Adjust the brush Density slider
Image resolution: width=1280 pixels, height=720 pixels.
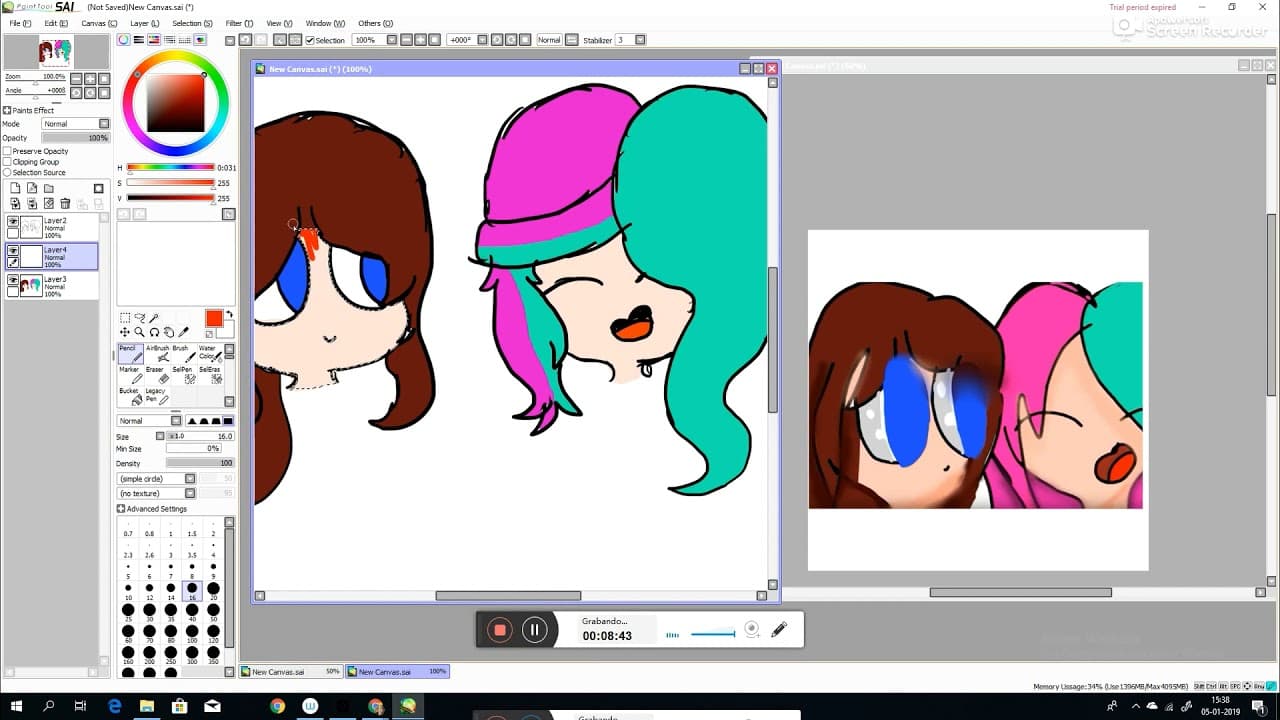[200, 463]
